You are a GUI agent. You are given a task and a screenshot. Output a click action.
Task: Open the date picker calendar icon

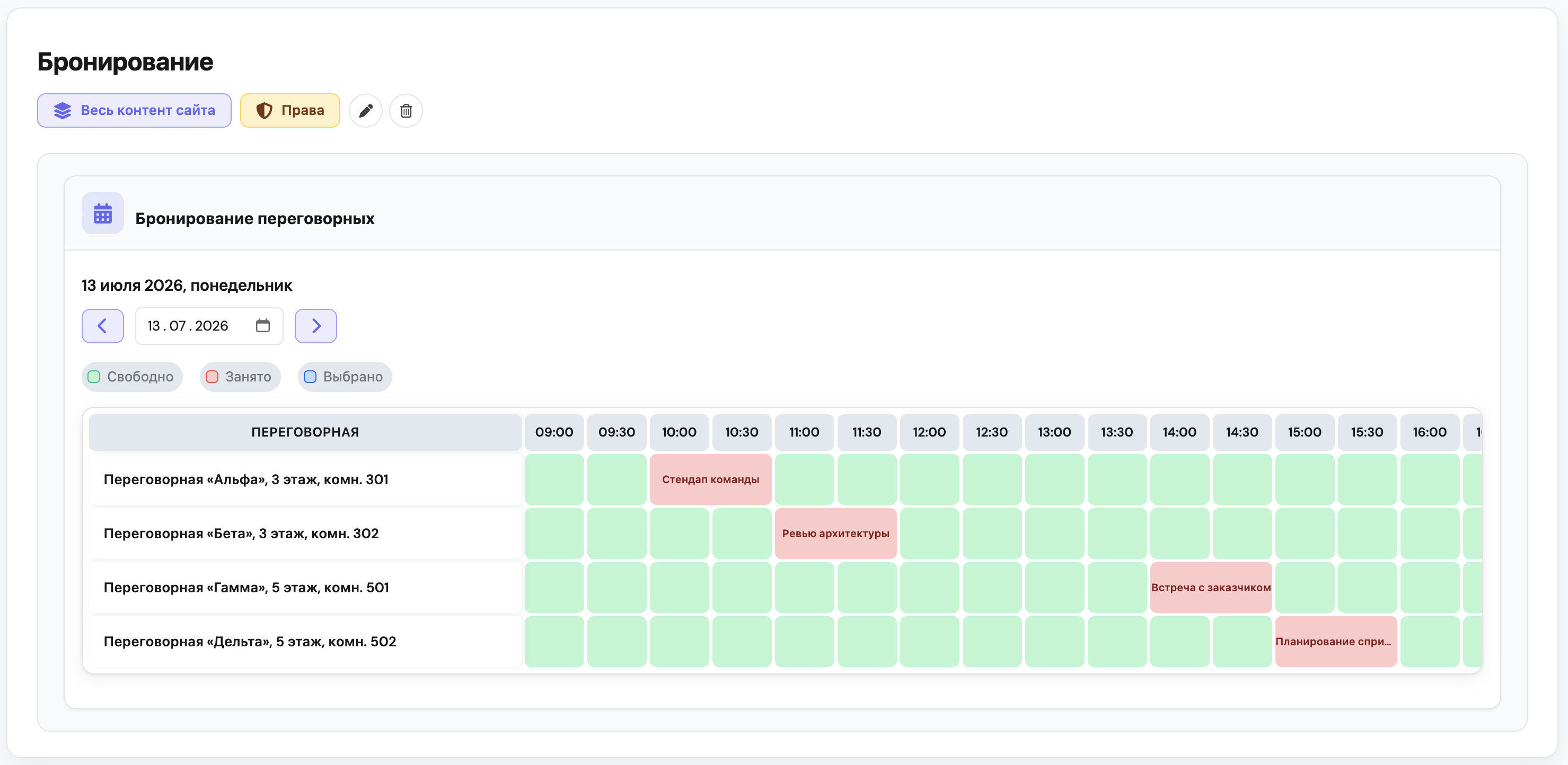[263, 326]
